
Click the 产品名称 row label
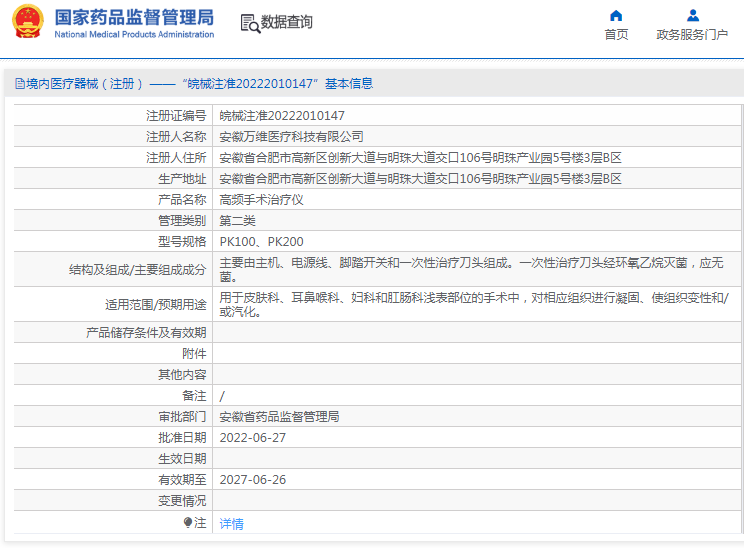click(x=182, y=200)
